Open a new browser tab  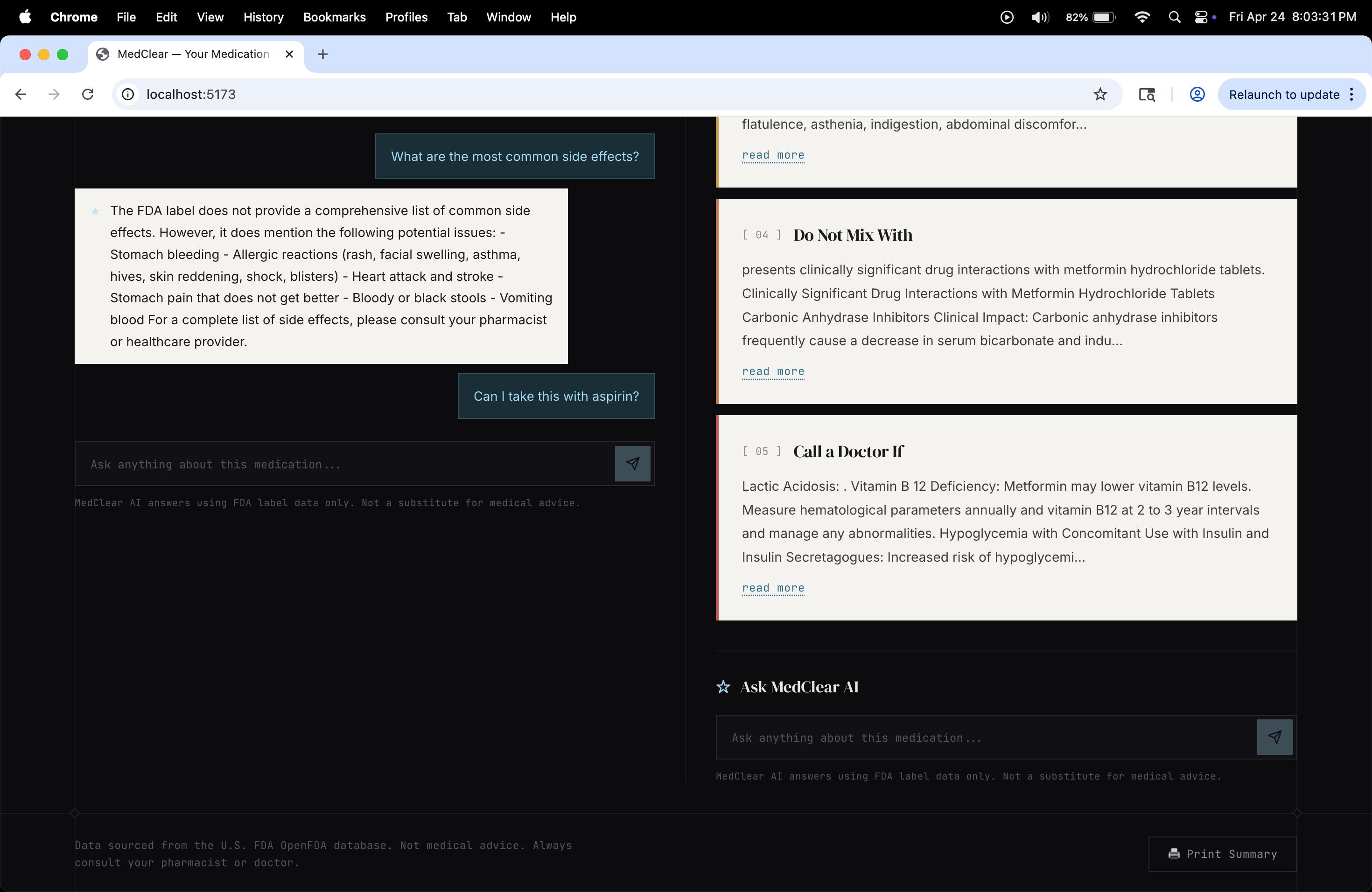tap(323, 54)
